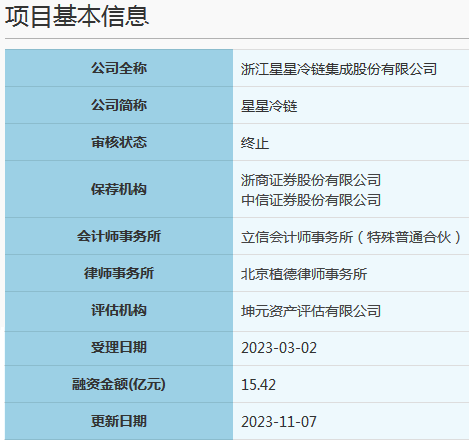The height and width of the screenshot is (440, 469).
Task: Click the 审核状态 label cell
Action: (119, 142)
